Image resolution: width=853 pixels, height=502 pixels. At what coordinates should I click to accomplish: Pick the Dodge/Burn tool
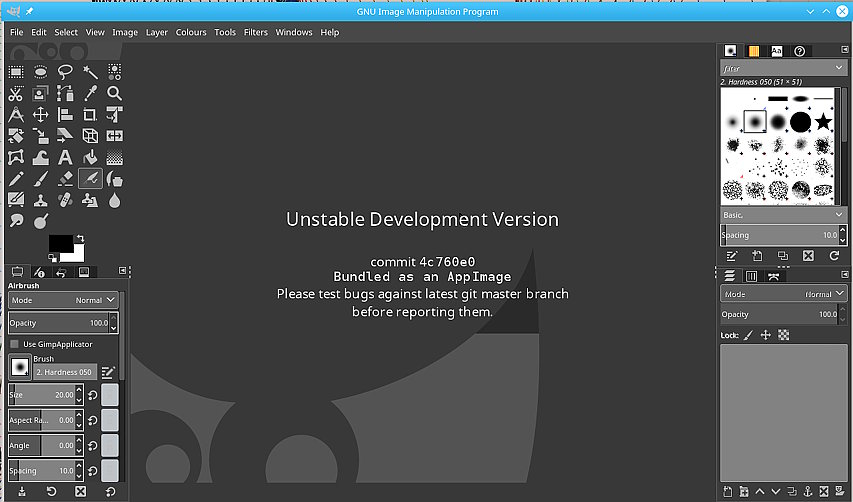click(x=40, y=221)
